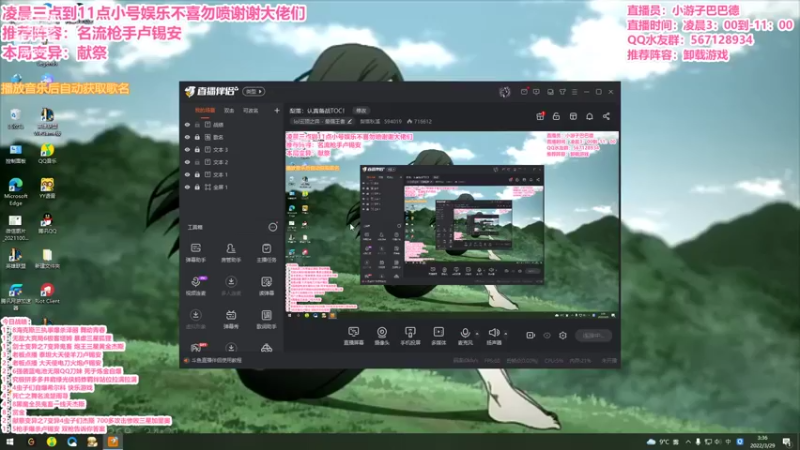800x450 pixels.
Task: Open the toolbox more options circle icon
Action: (273, 227)
